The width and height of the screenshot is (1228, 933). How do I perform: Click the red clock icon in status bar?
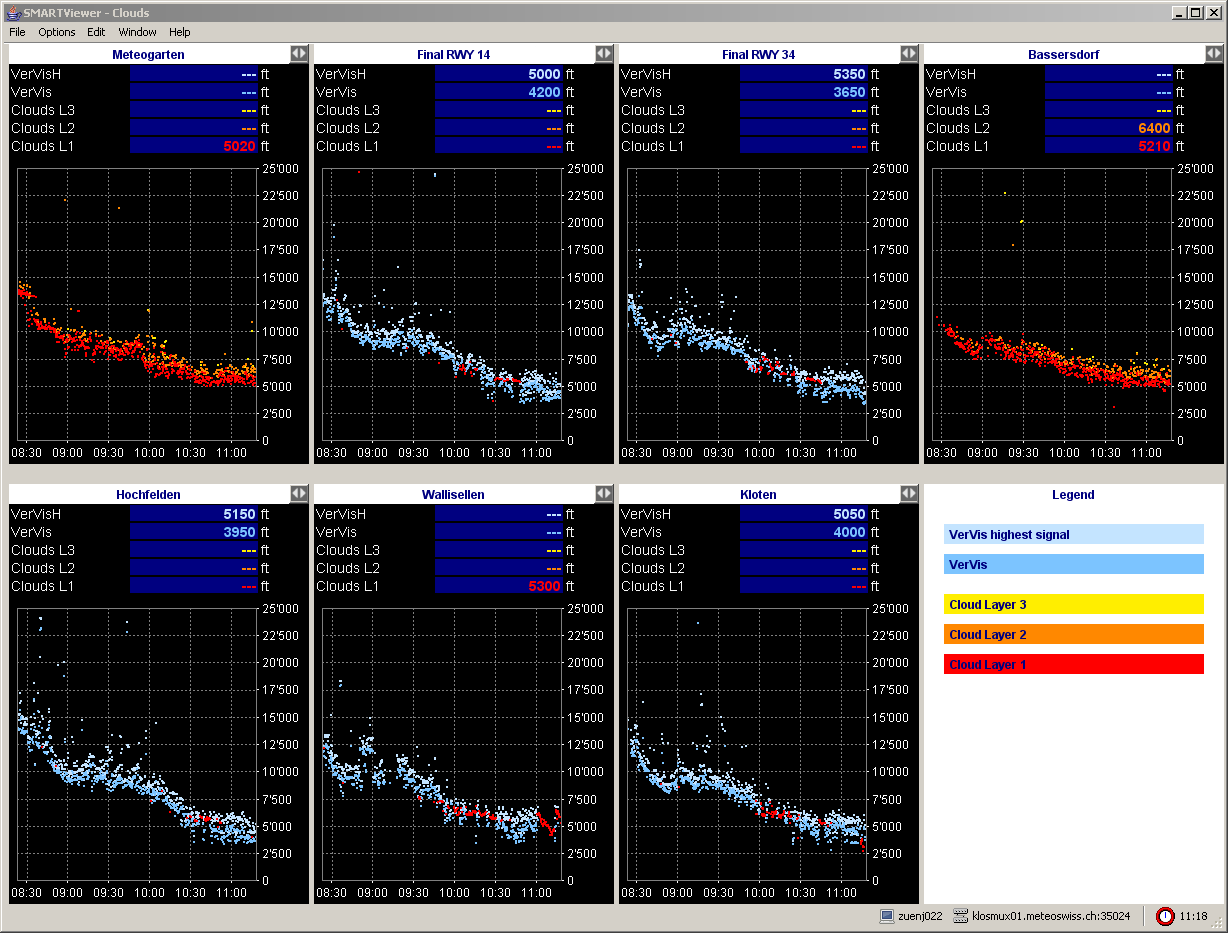click(1165, 916)
